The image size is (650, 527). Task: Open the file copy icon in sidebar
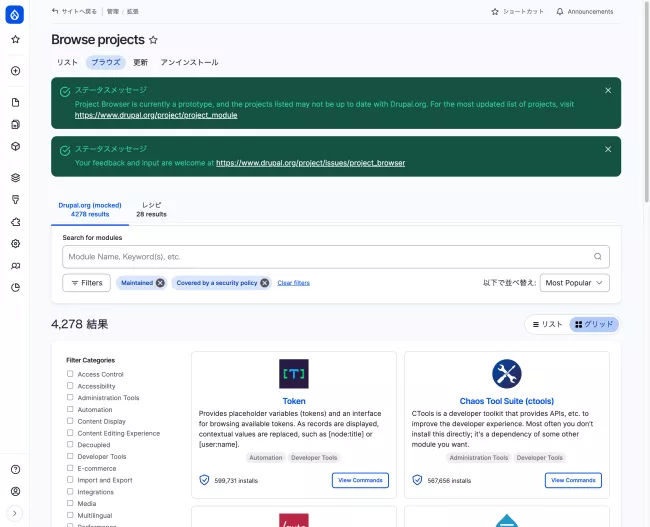[15, 124]
